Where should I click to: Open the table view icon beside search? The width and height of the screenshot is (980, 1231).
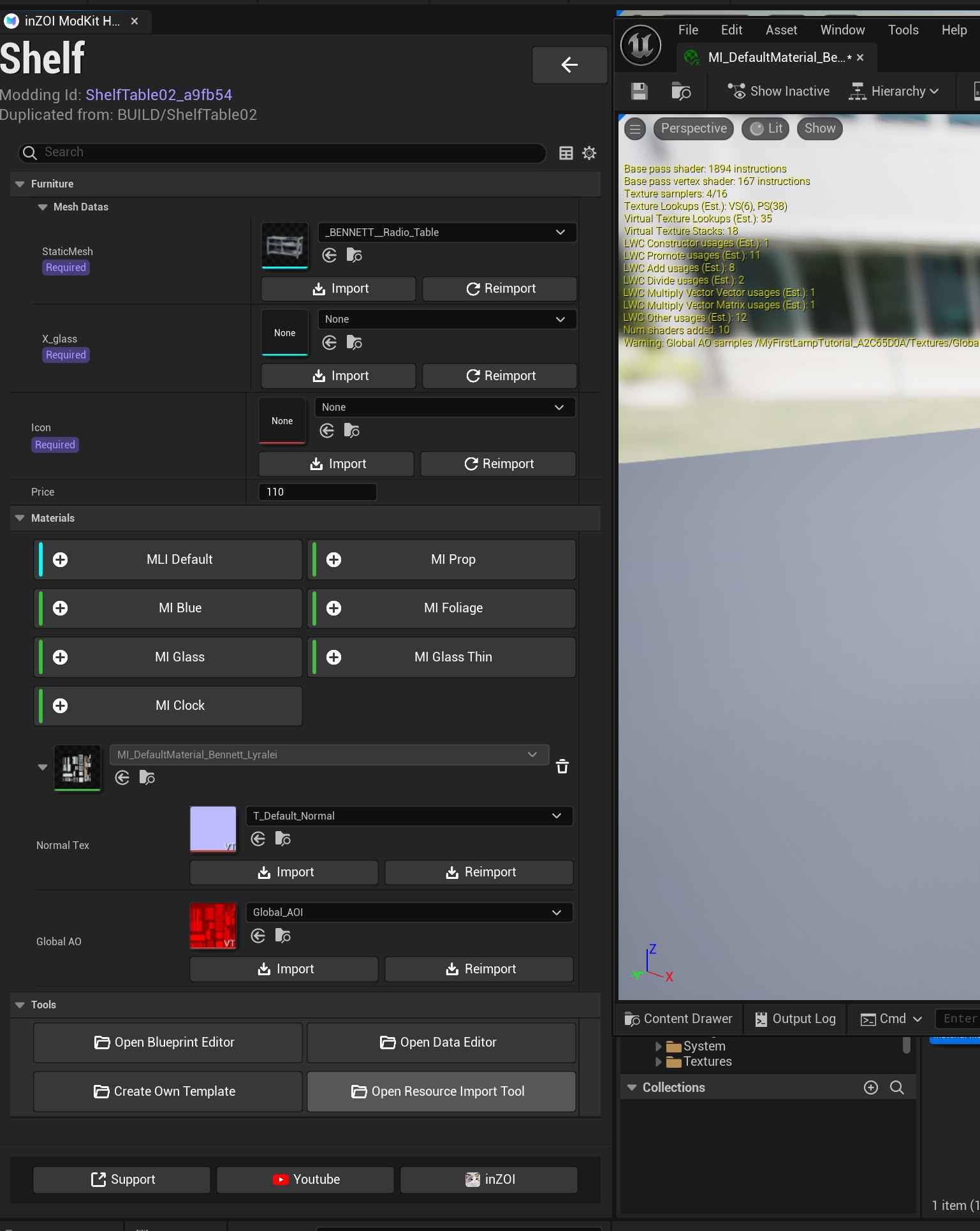[566, 153]
